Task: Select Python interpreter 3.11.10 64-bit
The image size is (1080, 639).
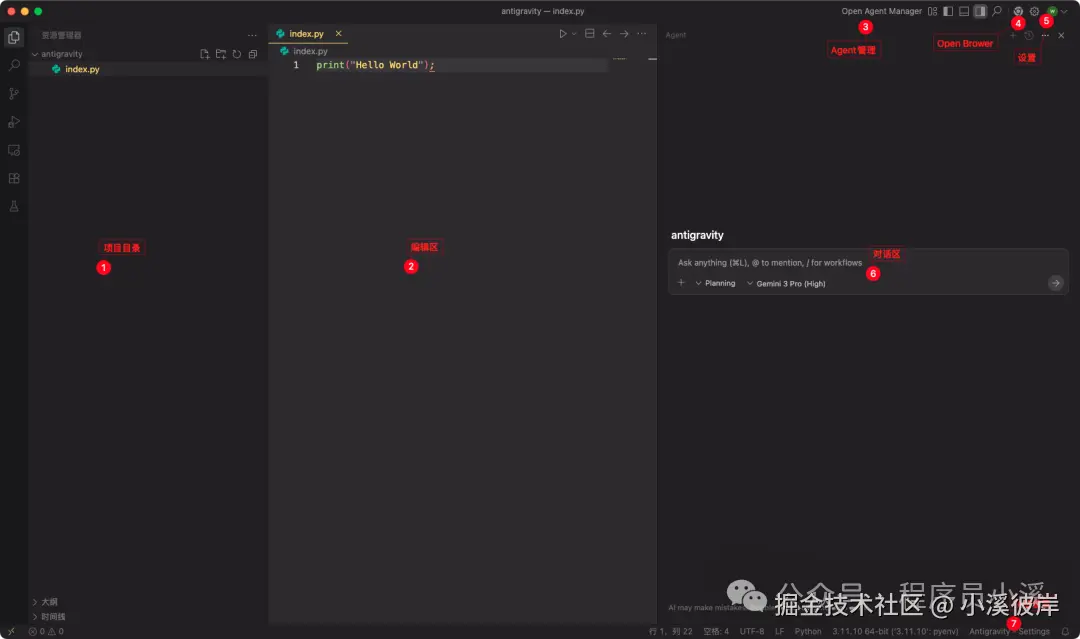Action: pyautogui.click(x=895, y=631)
